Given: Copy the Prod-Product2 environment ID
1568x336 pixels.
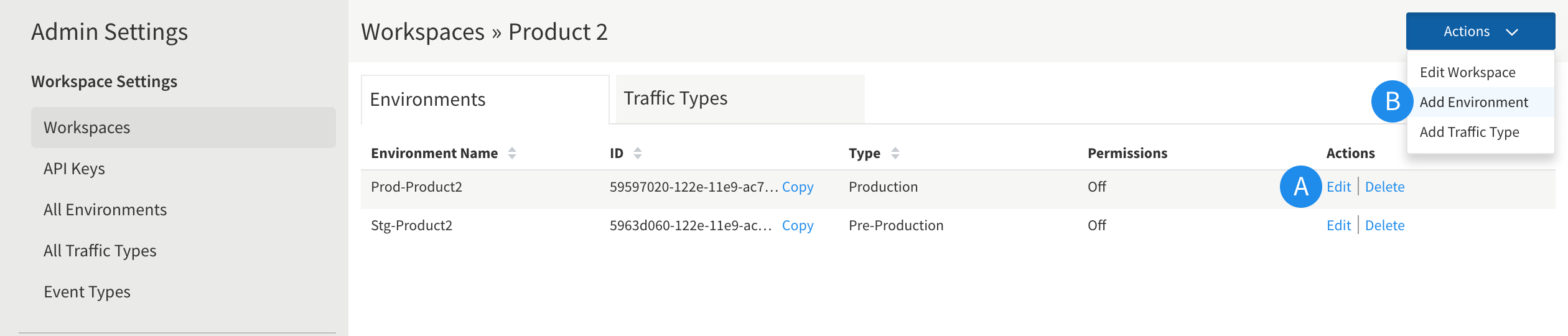Looking at the screenshot, I should 798,187.
